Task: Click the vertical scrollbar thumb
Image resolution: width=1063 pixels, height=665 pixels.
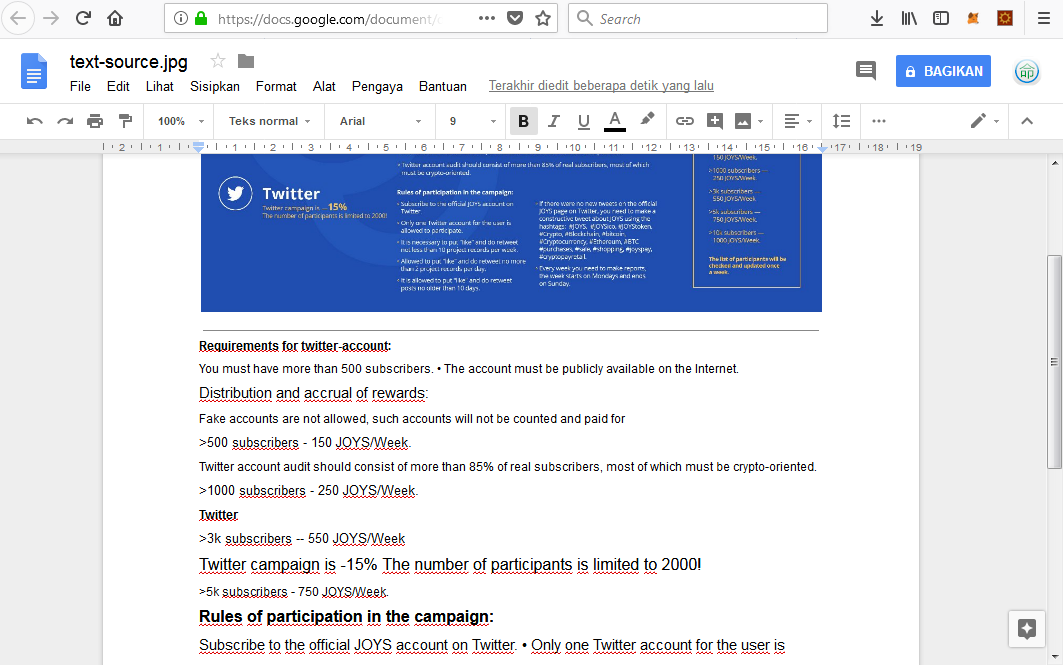Action: [1054, 361]
